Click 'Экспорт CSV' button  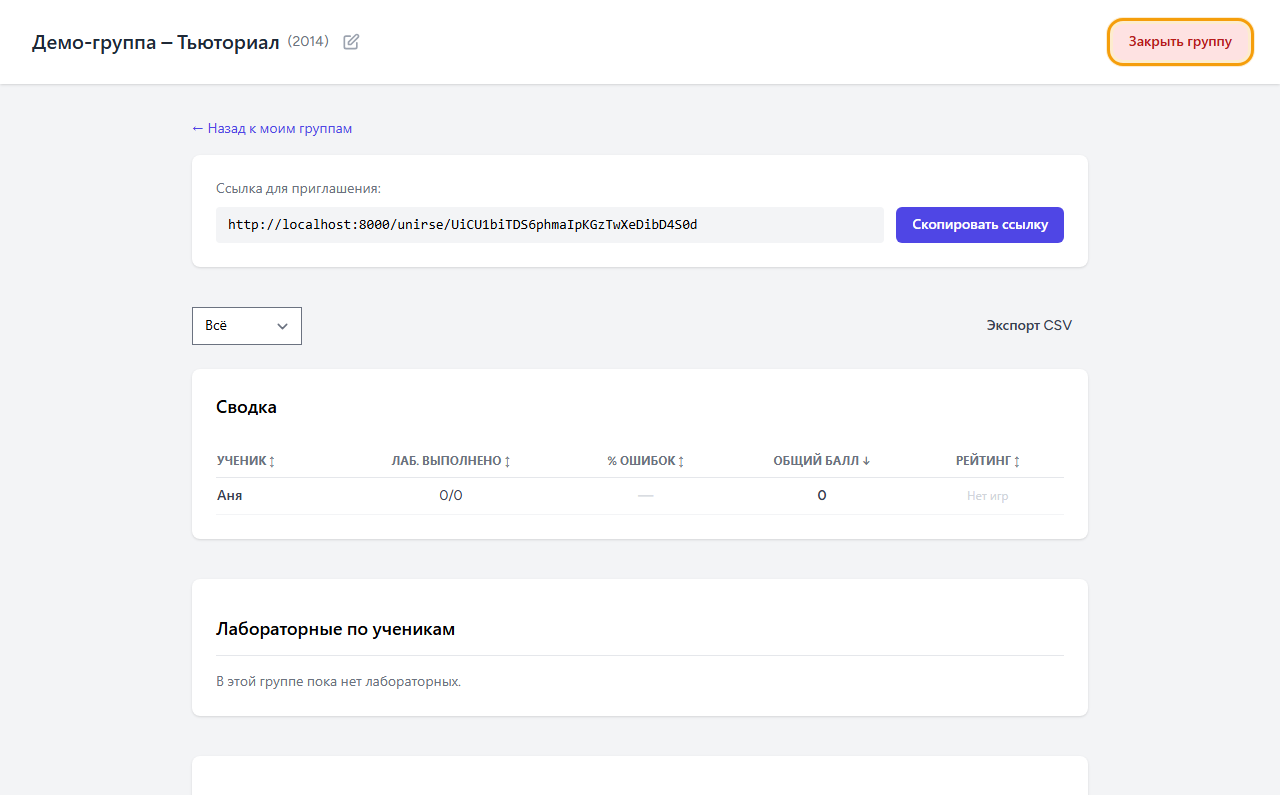click(x=1029, y=325)
